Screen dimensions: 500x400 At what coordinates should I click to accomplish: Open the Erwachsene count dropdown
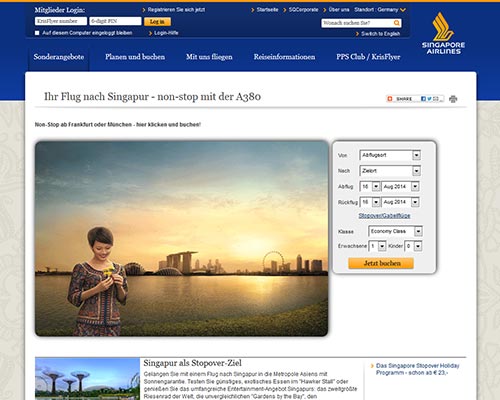[377, 246]
